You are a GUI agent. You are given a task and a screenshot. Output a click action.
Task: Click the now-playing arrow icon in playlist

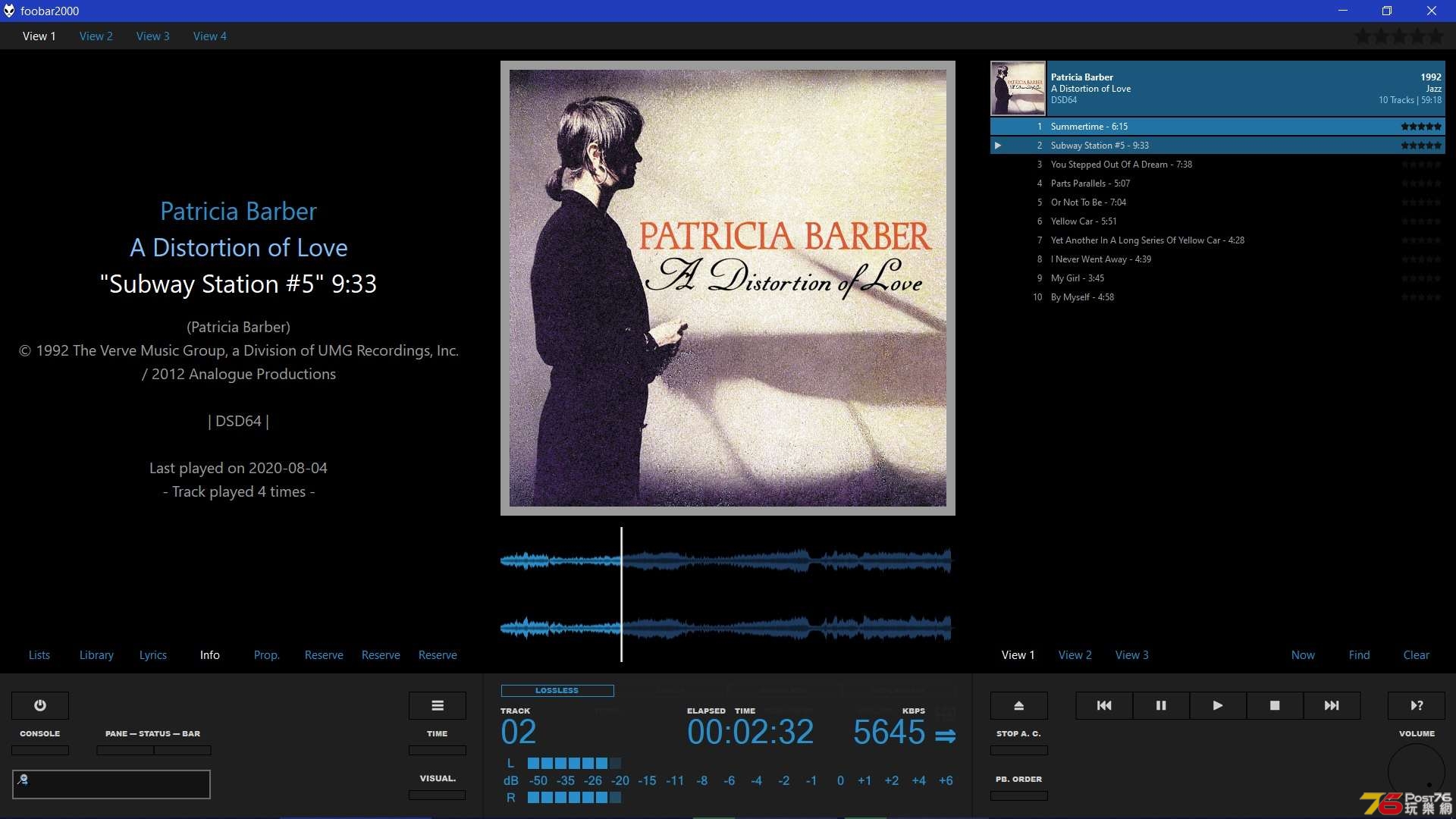(998, 146)
